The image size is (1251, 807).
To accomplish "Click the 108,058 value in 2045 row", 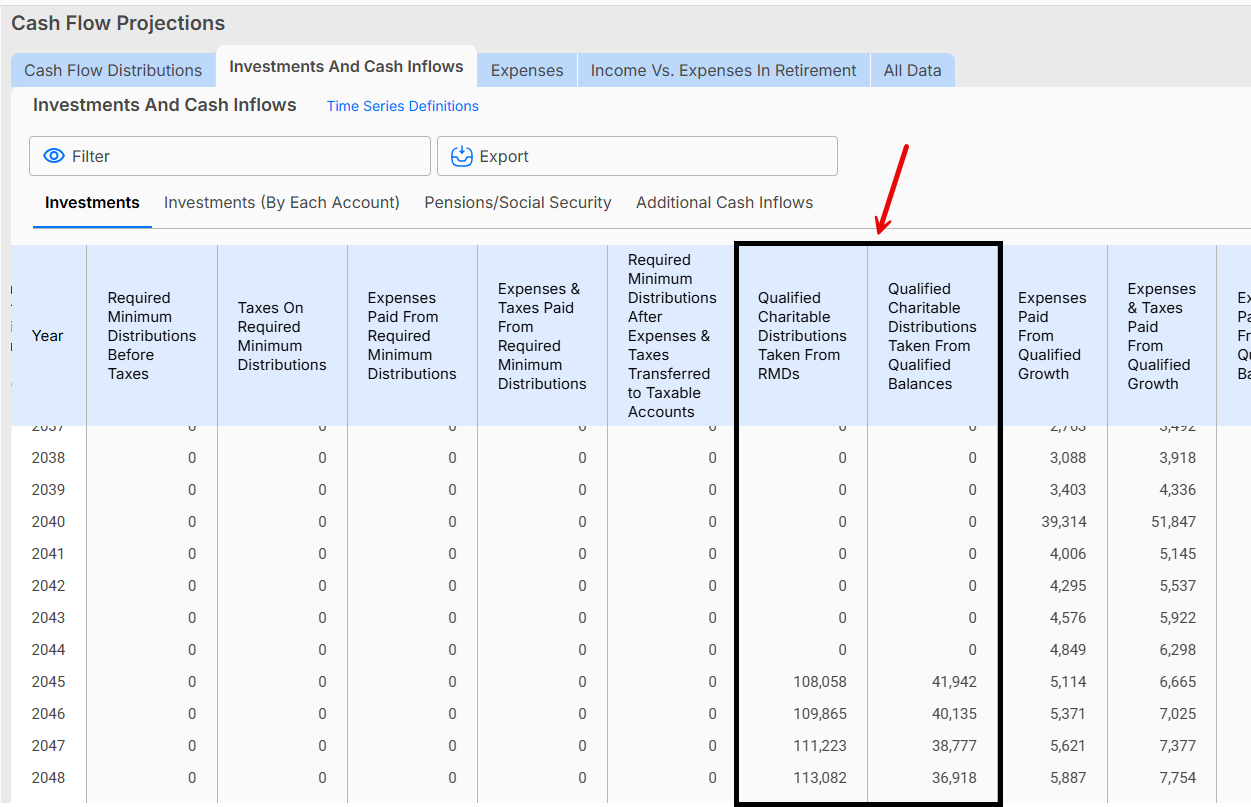I will coord(818,682).
